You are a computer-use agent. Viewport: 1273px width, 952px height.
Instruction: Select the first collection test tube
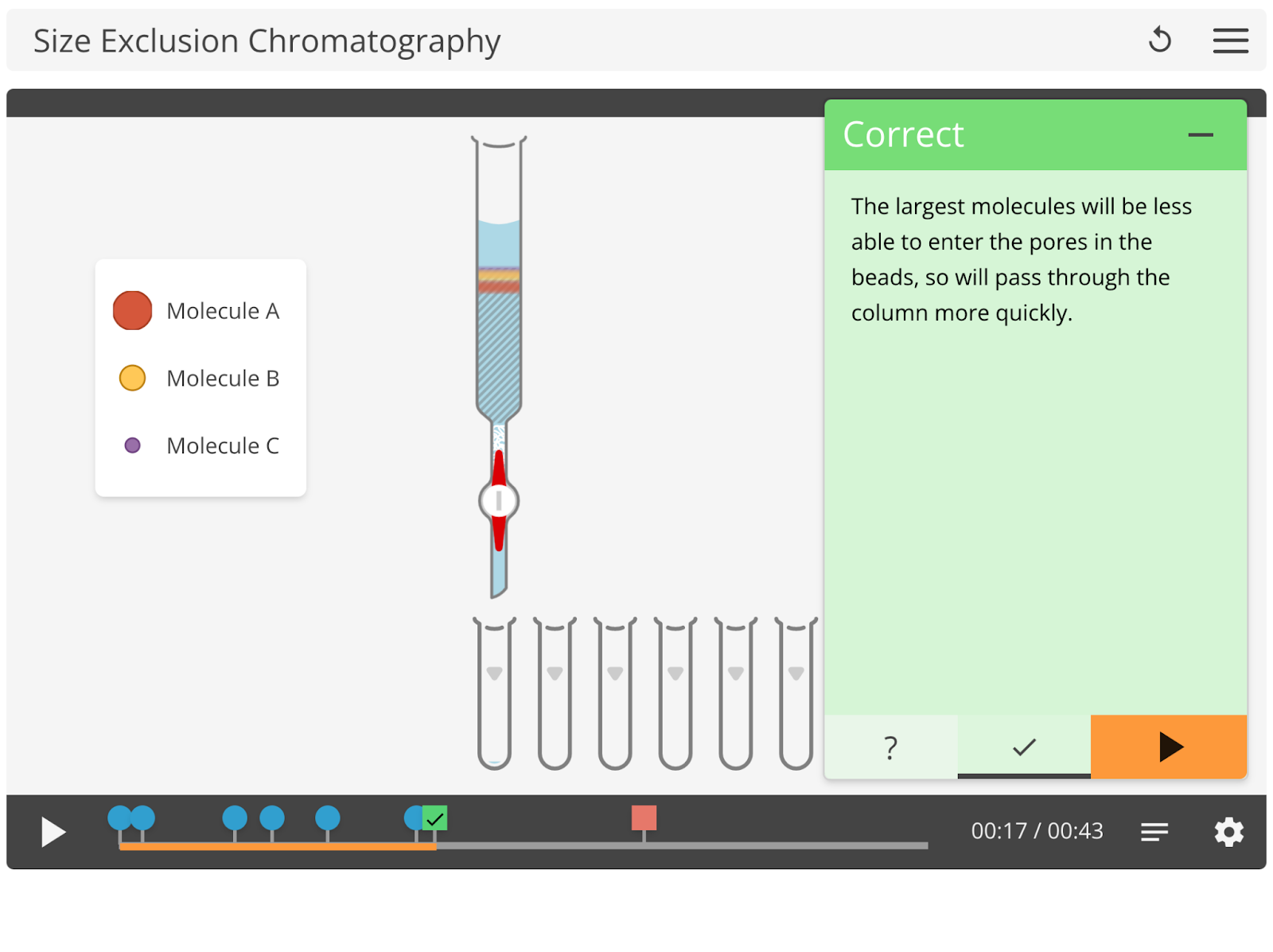pos(494,693)
